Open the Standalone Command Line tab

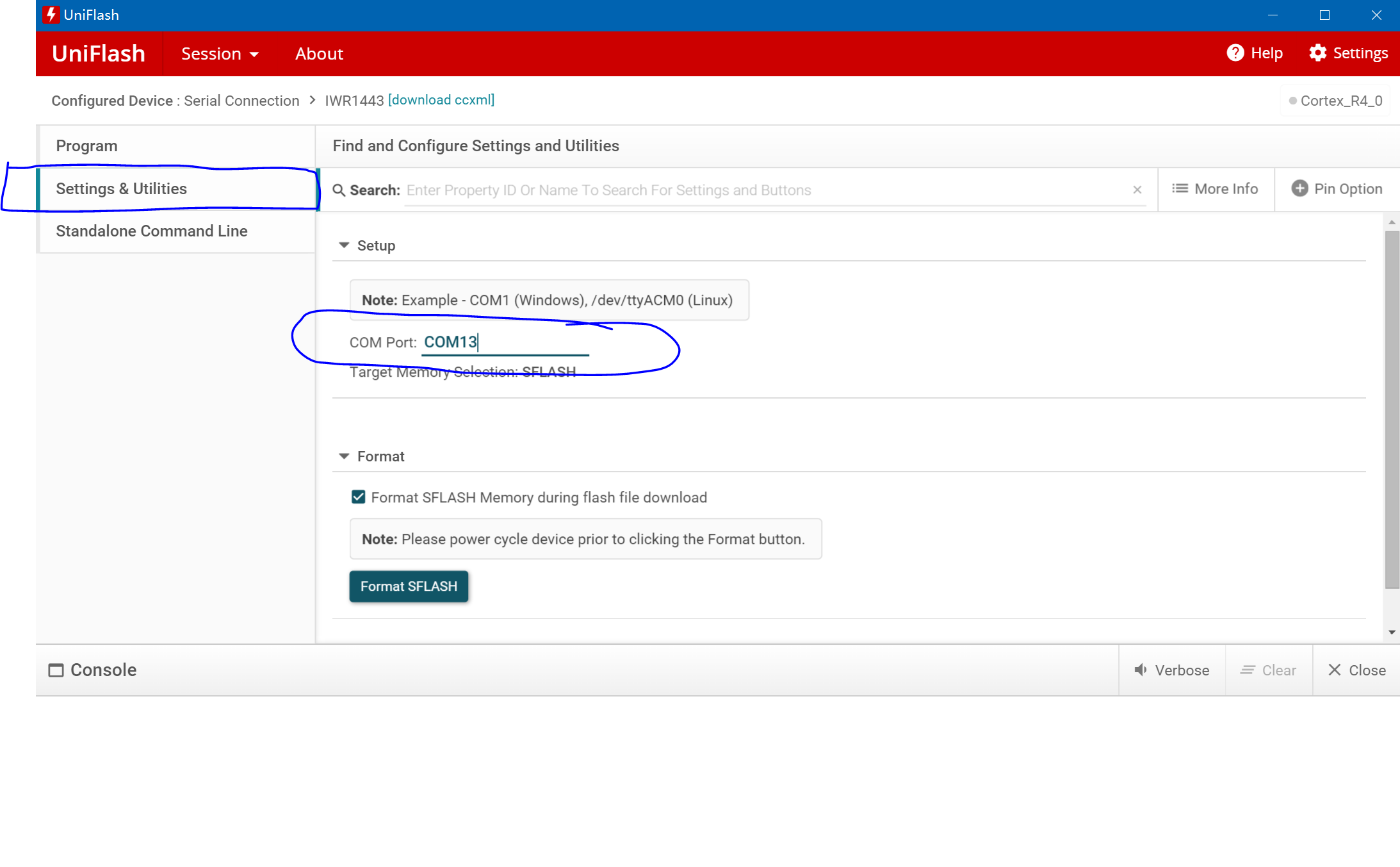coord(177,231)
